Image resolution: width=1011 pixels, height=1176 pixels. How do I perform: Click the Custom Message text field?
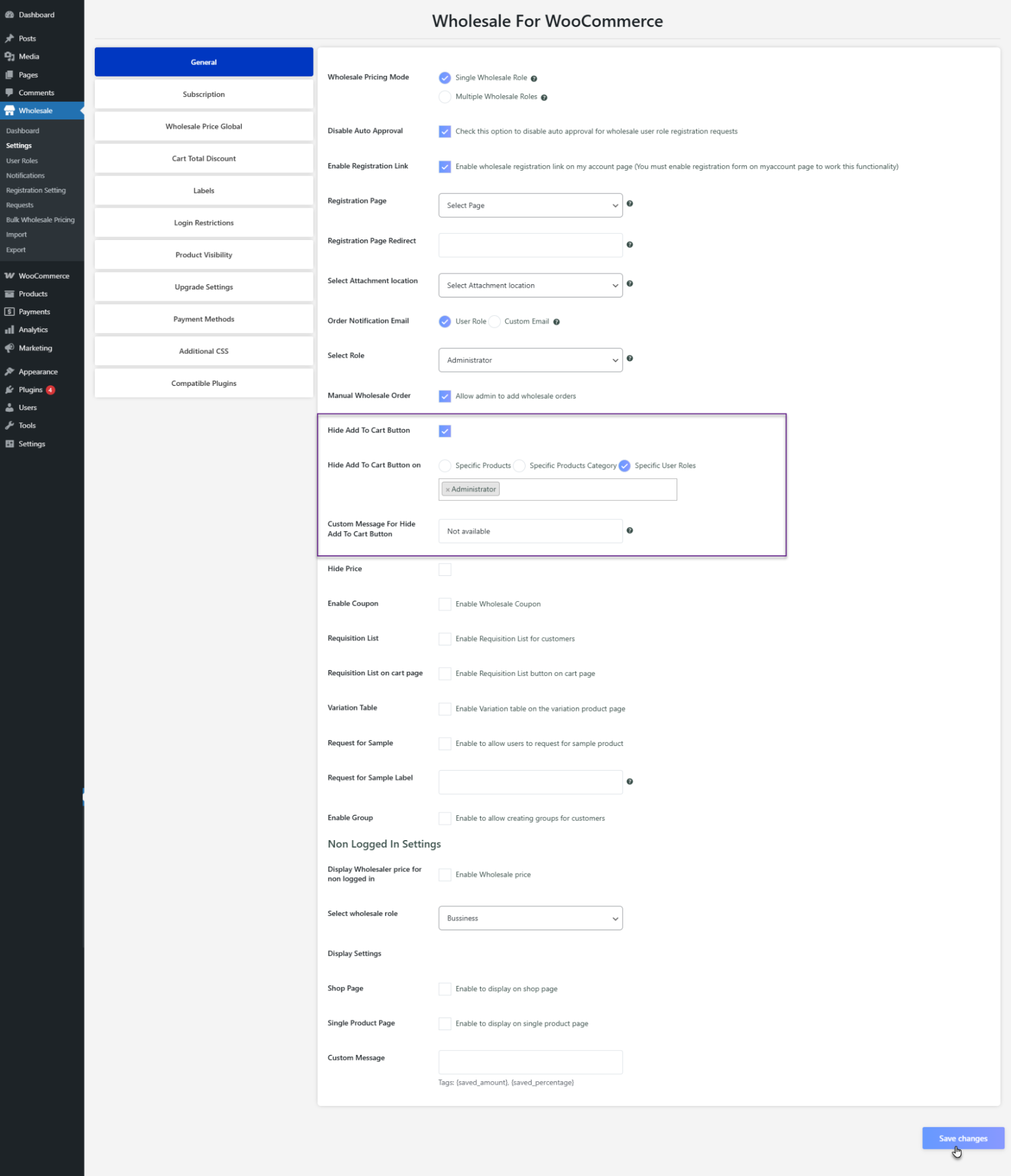530,1062
